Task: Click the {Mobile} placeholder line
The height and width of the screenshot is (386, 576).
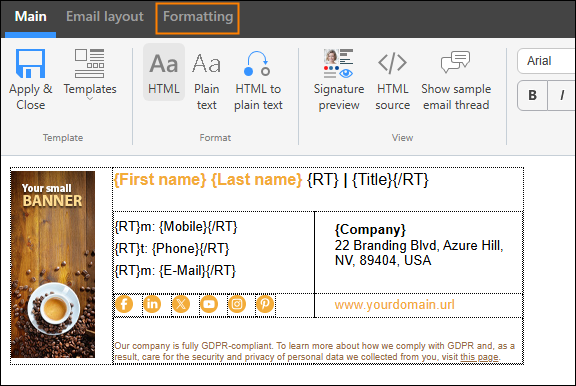Action: coord(176,227)
